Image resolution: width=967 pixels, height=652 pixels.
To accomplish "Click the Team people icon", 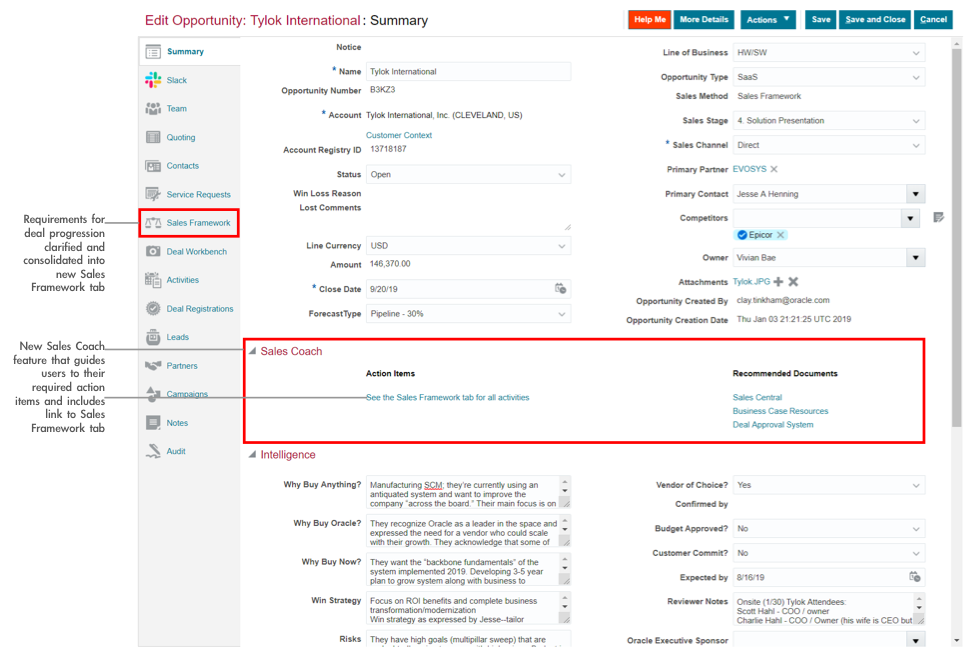I will (153, 109).
